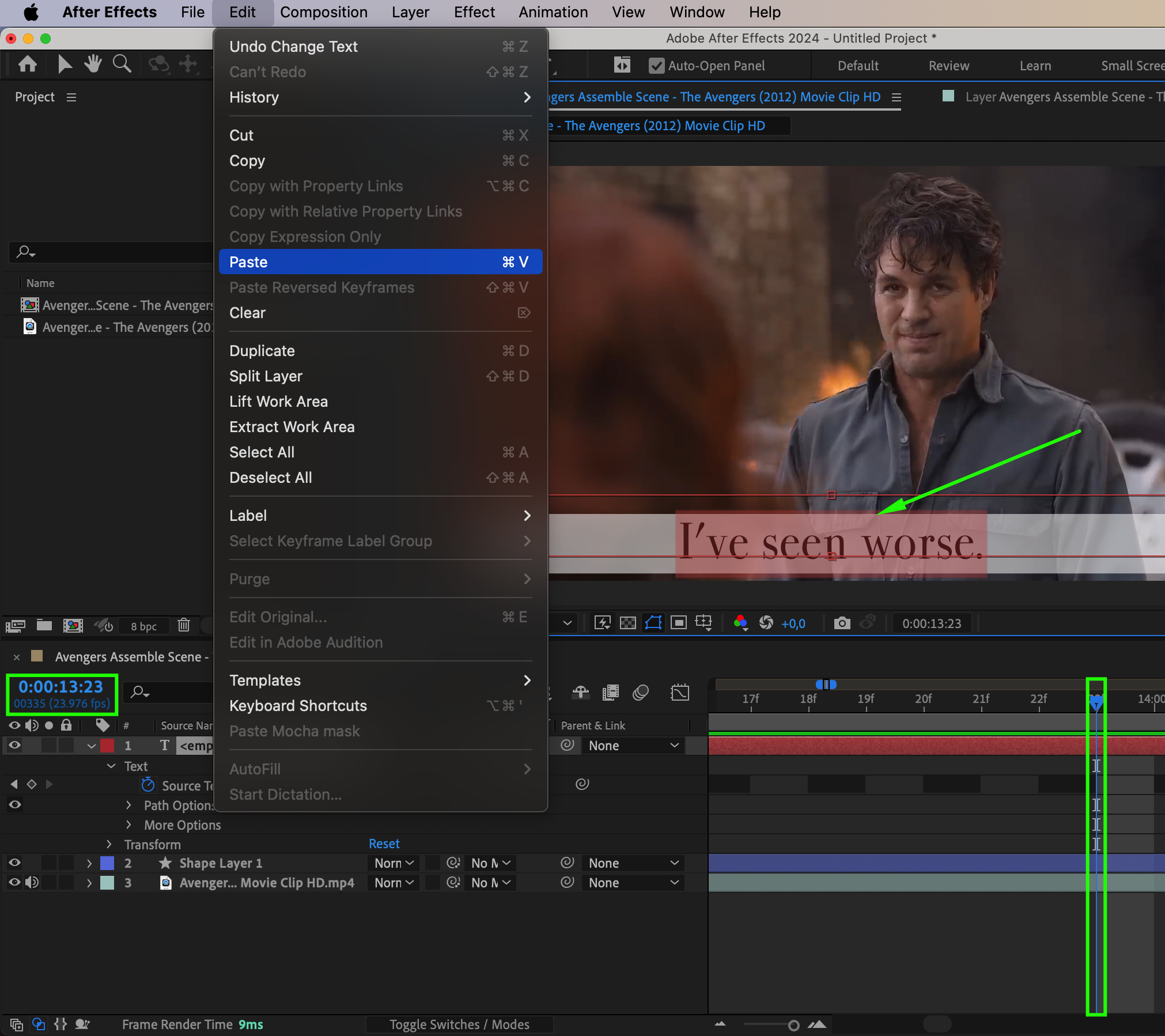Expand Shape Layer 1 properties

coord(89,863)
